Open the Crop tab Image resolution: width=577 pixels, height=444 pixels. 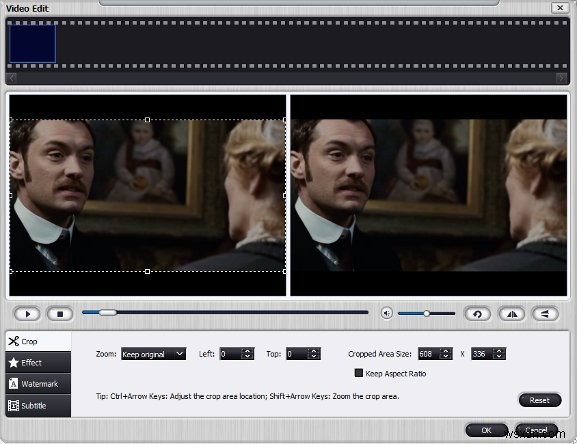(x=38, y=341)
